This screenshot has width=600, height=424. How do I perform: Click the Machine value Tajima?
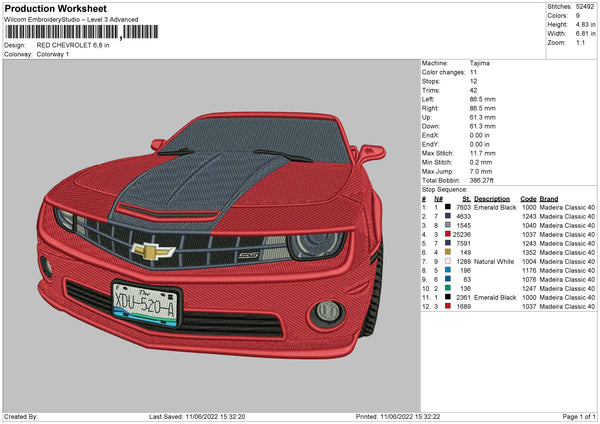click(479, 63)
